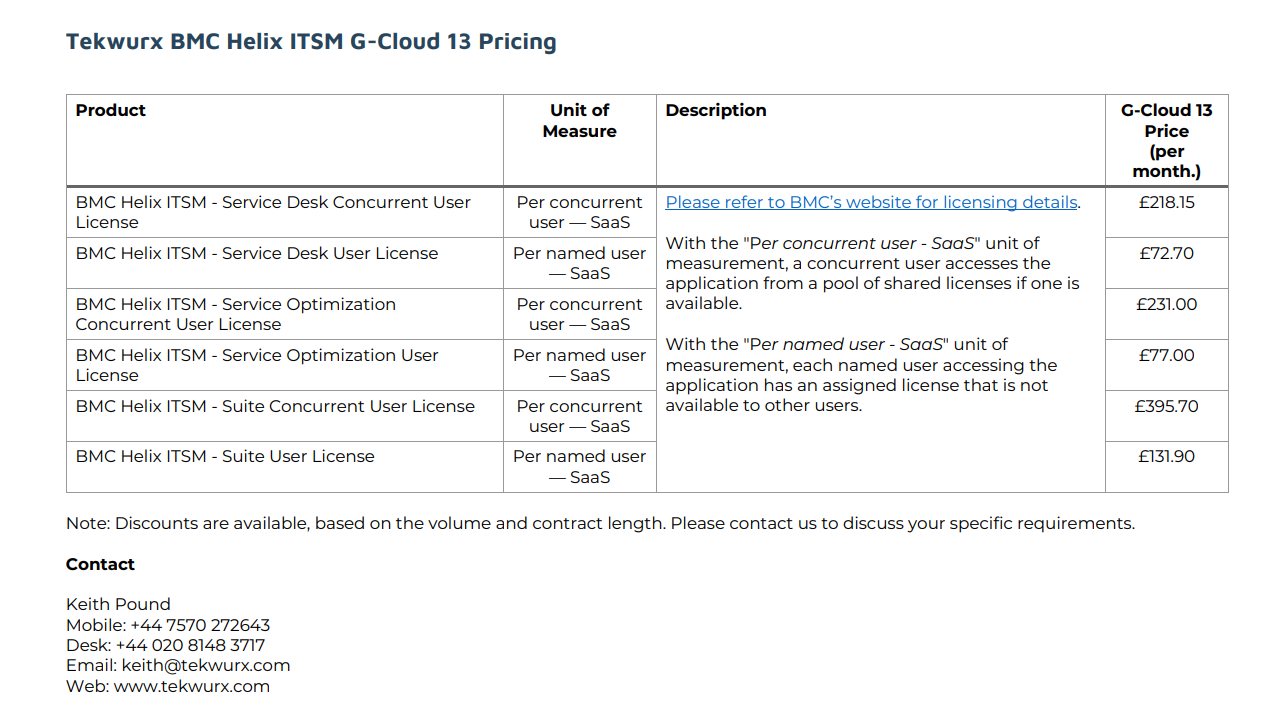Click the Unit of Measure column header

(579, 121)
